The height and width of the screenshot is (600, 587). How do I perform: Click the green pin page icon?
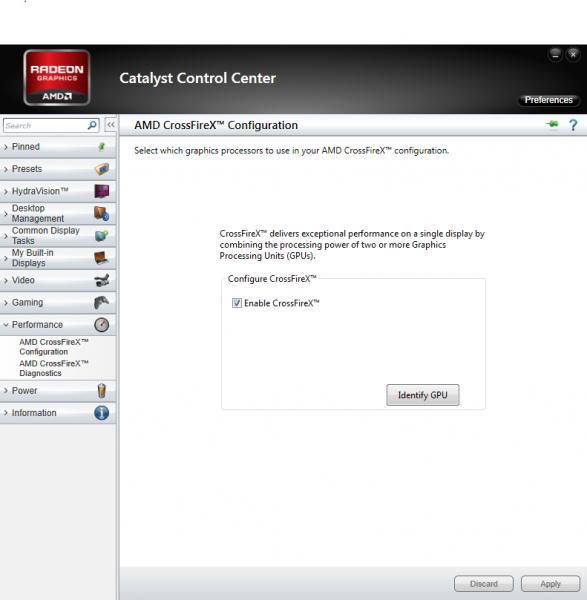click(552, 124)
